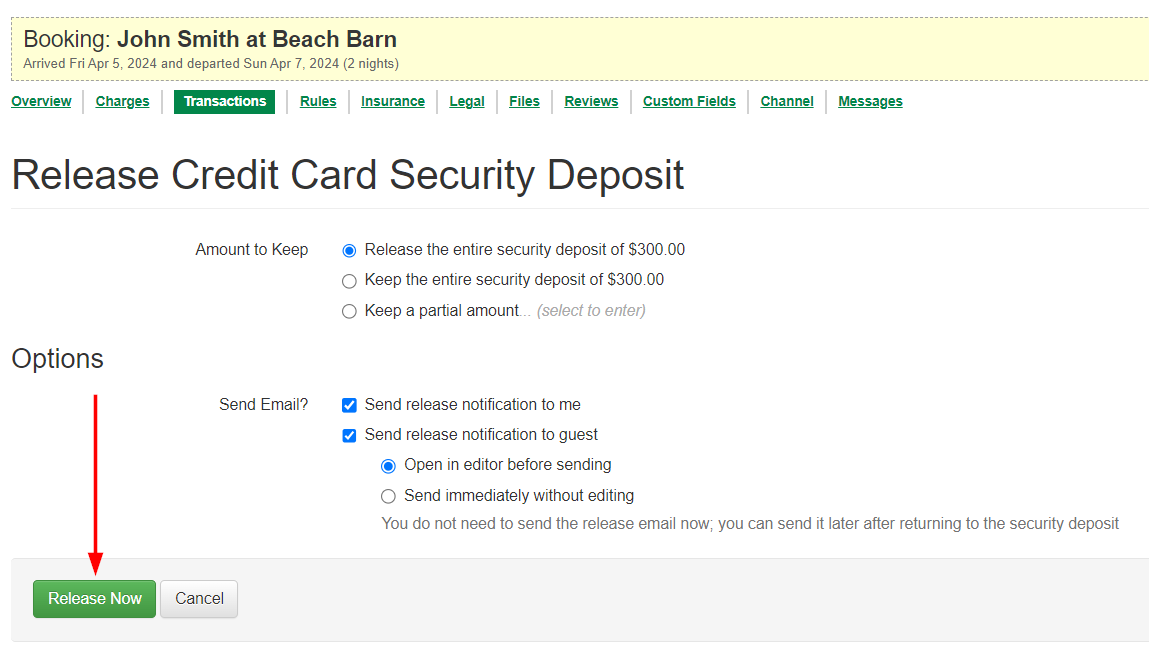Open the Legal tab

pyautogui.click(x=466, y=101)
